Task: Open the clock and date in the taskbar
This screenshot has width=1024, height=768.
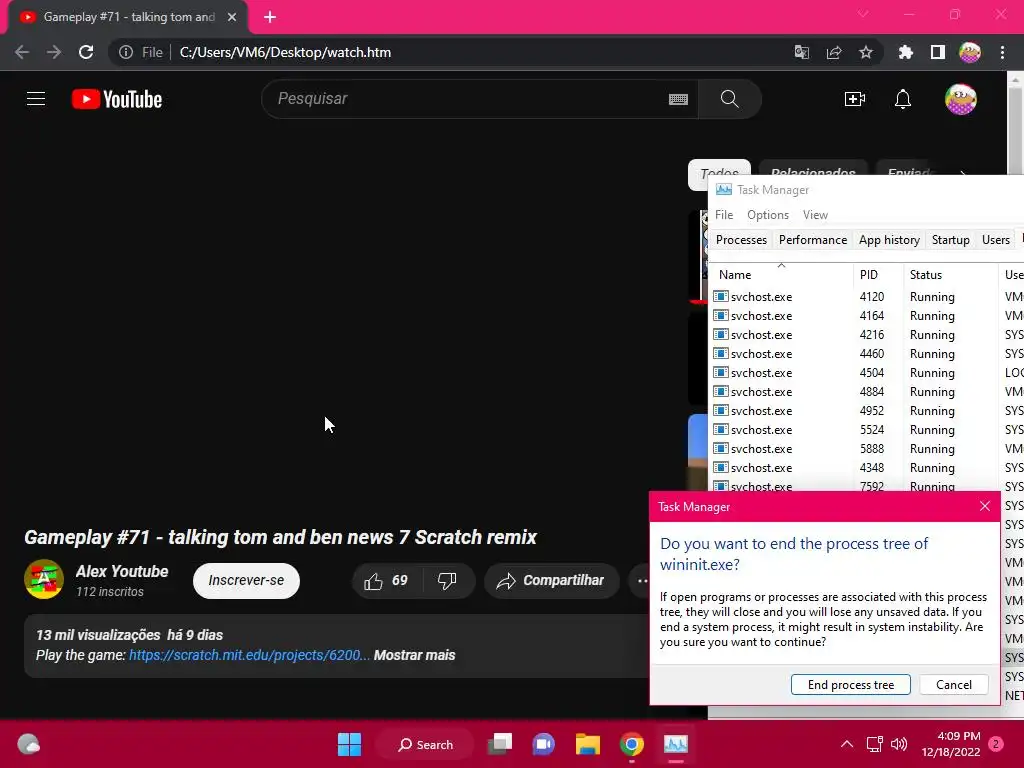Action: (951, 744)
